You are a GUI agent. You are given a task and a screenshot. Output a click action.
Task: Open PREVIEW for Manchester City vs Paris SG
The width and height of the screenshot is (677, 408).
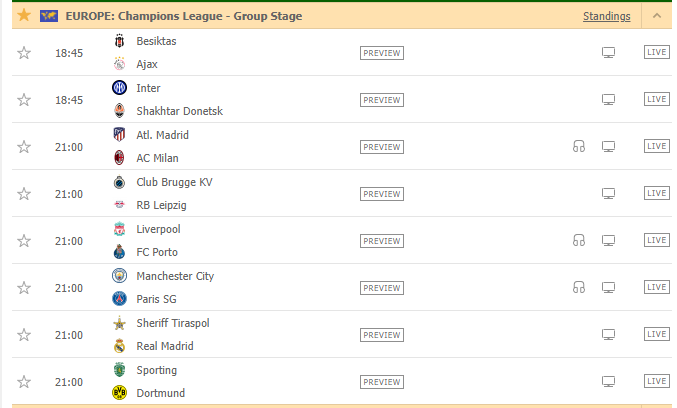(x=382, y=288)
